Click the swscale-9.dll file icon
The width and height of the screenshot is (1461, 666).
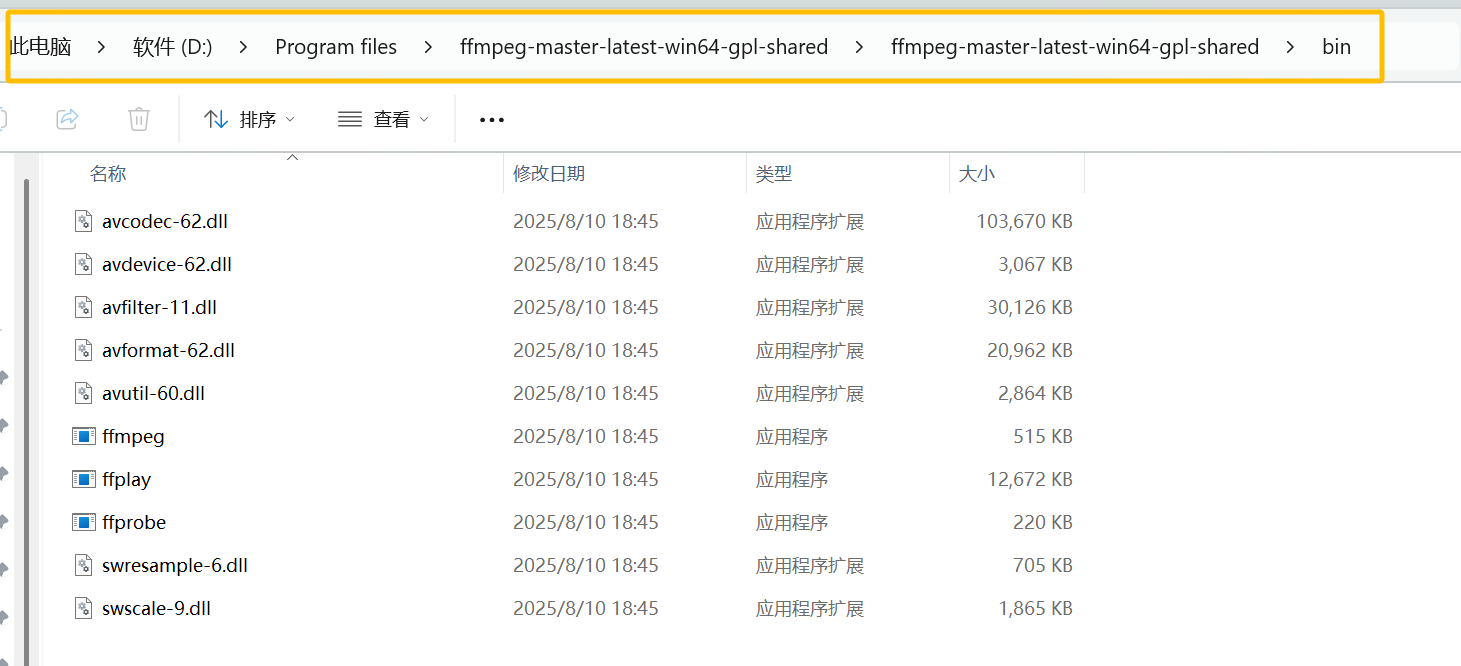(x=84, y=608)
